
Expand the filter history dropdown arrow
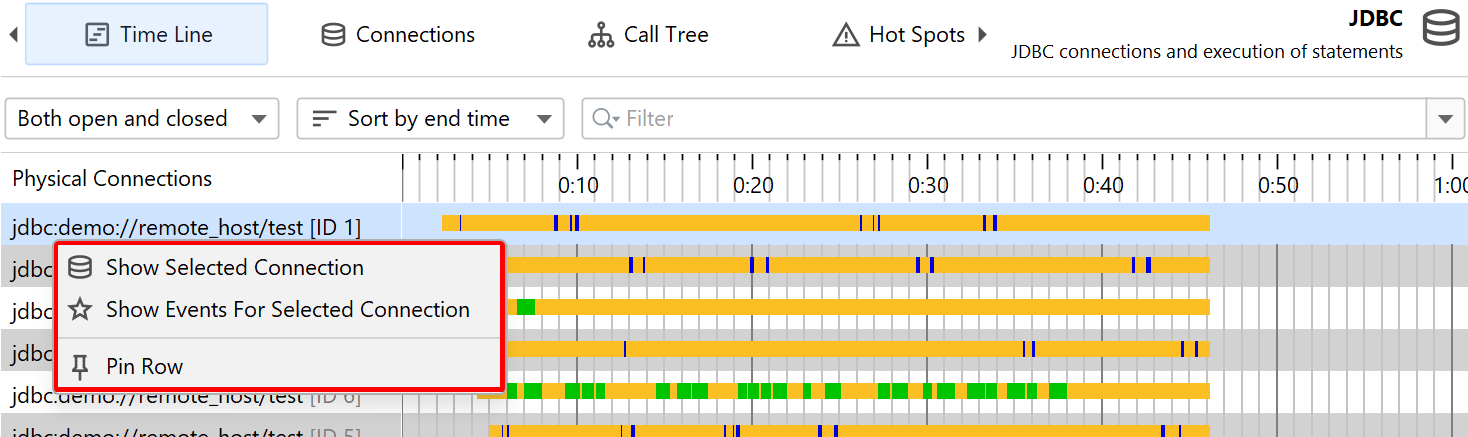tap(1445, 119)
